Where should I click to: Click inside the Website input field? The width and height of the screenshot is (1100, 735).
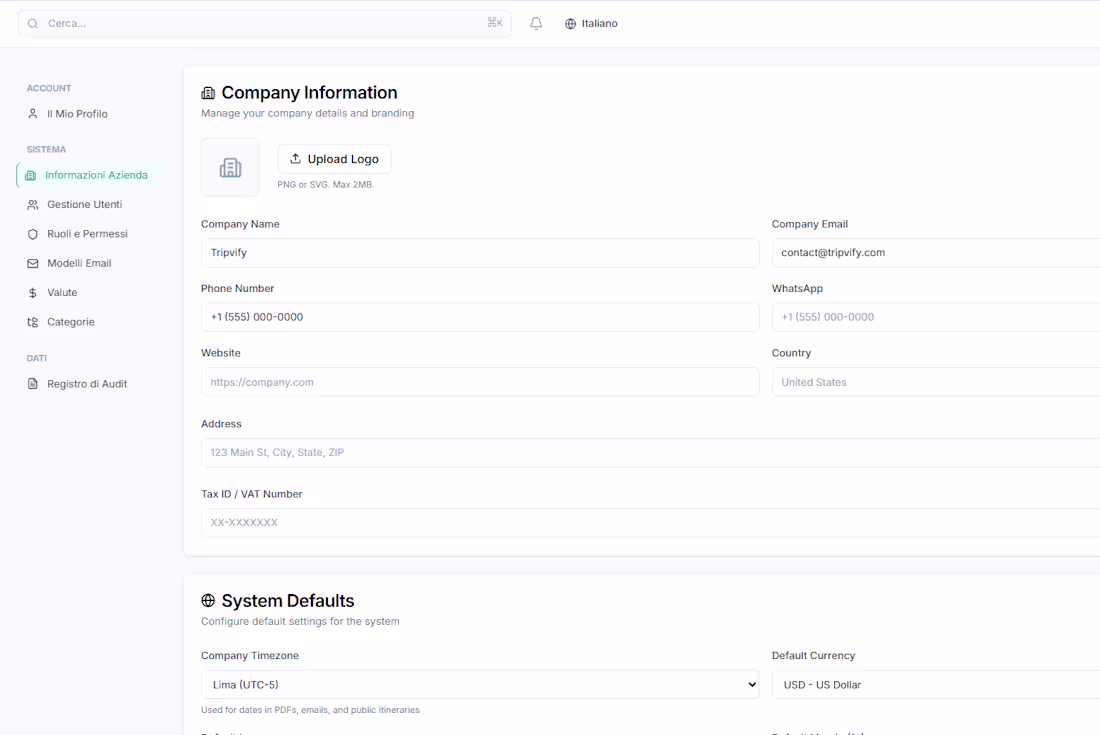[480, 382]
